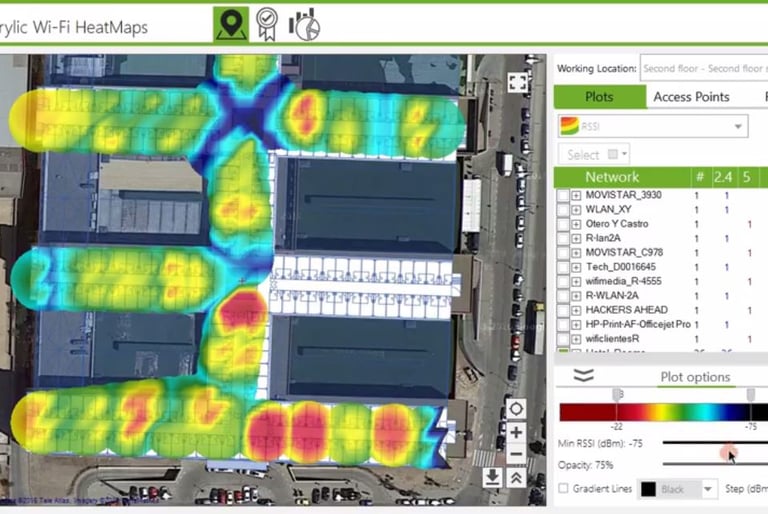Click the Min RSSI slider track

point(715,442)
